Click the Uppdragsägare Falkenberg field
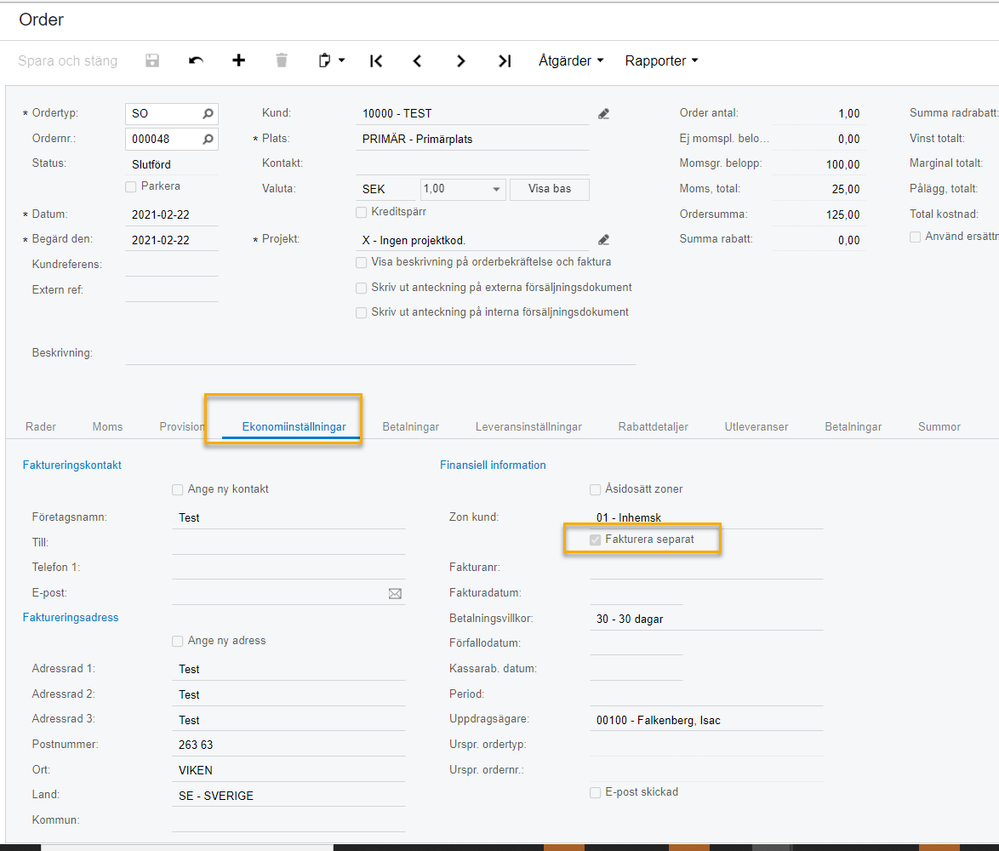Viewport: 999px width, 851px height. (x=707, y=720)
